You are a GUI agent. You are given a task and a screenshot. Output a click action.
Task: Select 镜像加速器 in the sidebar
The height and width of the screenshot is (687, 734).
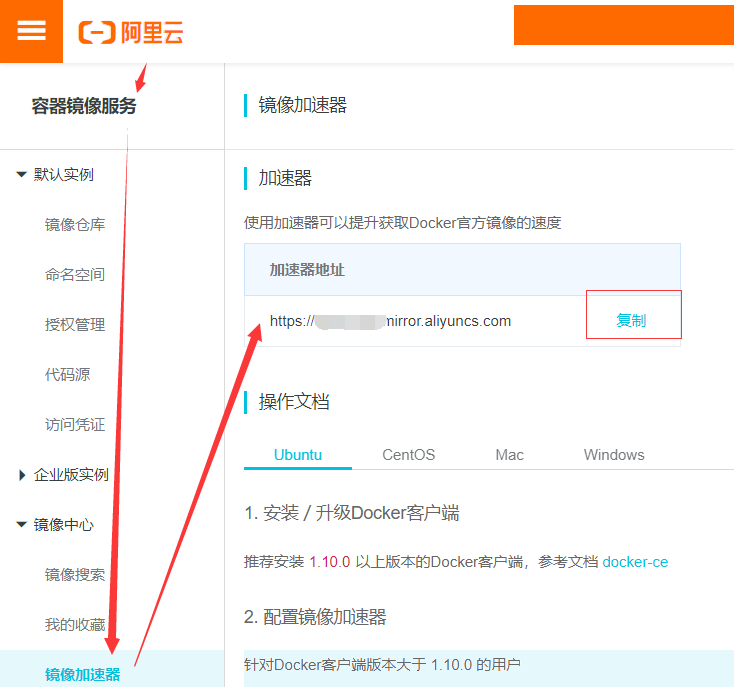click(x=82, y=674)
